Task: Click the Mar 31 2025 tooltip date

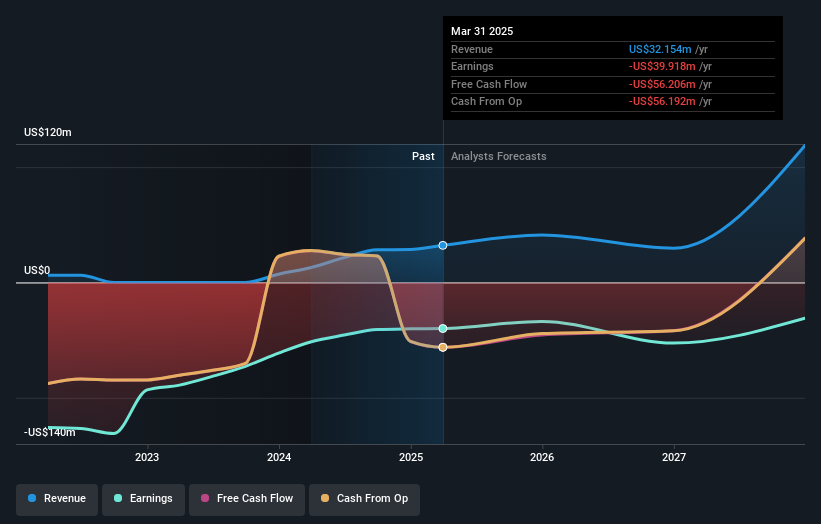Action: coord(482,31)
